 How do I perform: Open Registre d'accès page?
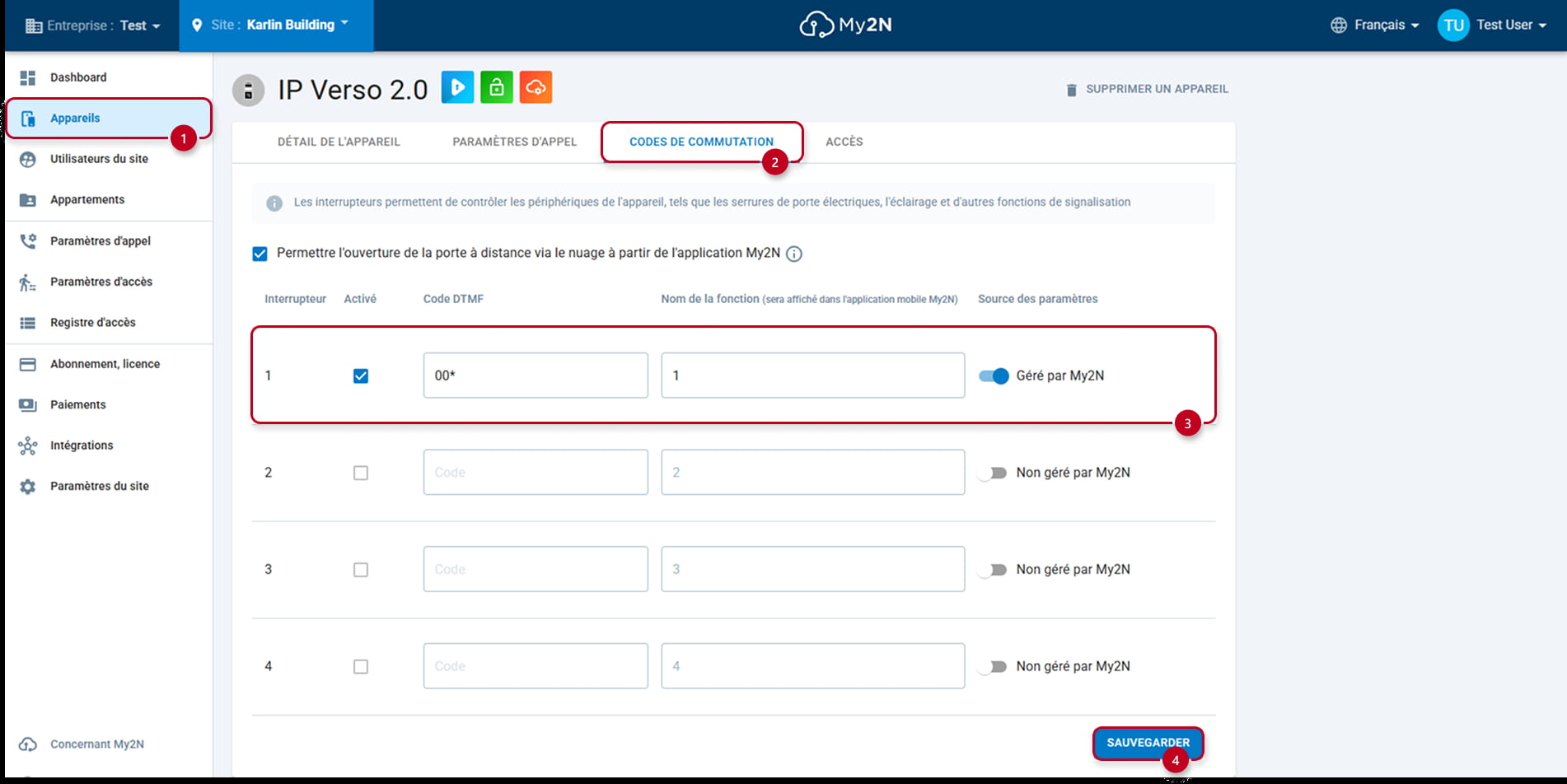point(109,323)
